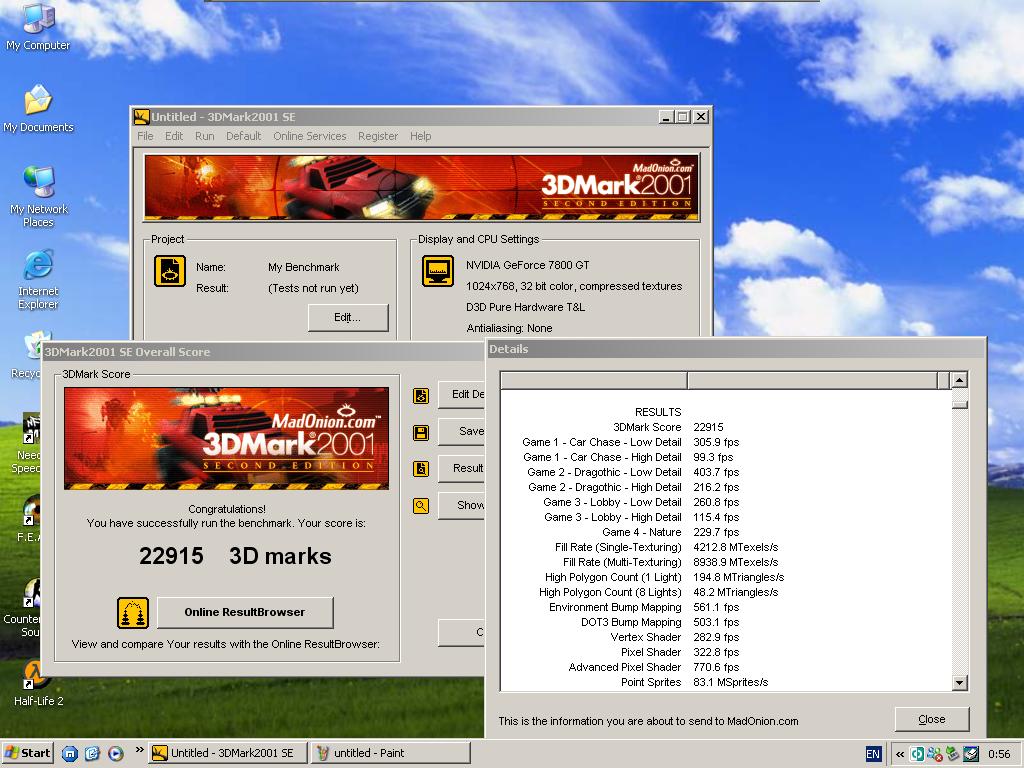Close the Details dialog via Close button
1024x768 pixels.
click(931, 719)
